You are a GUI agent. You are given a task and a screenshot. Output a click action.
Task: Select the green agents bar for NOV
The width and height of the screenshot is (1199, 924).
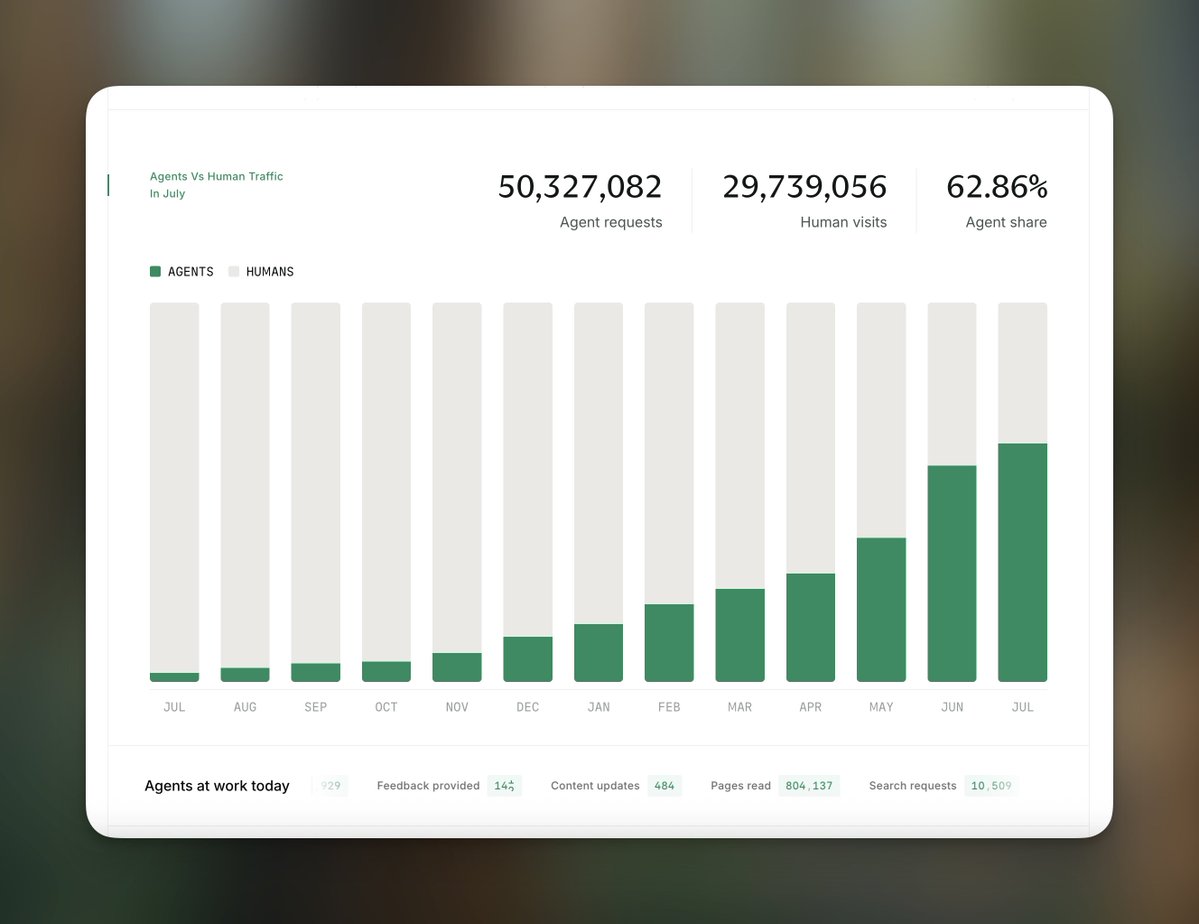[457, 667]
